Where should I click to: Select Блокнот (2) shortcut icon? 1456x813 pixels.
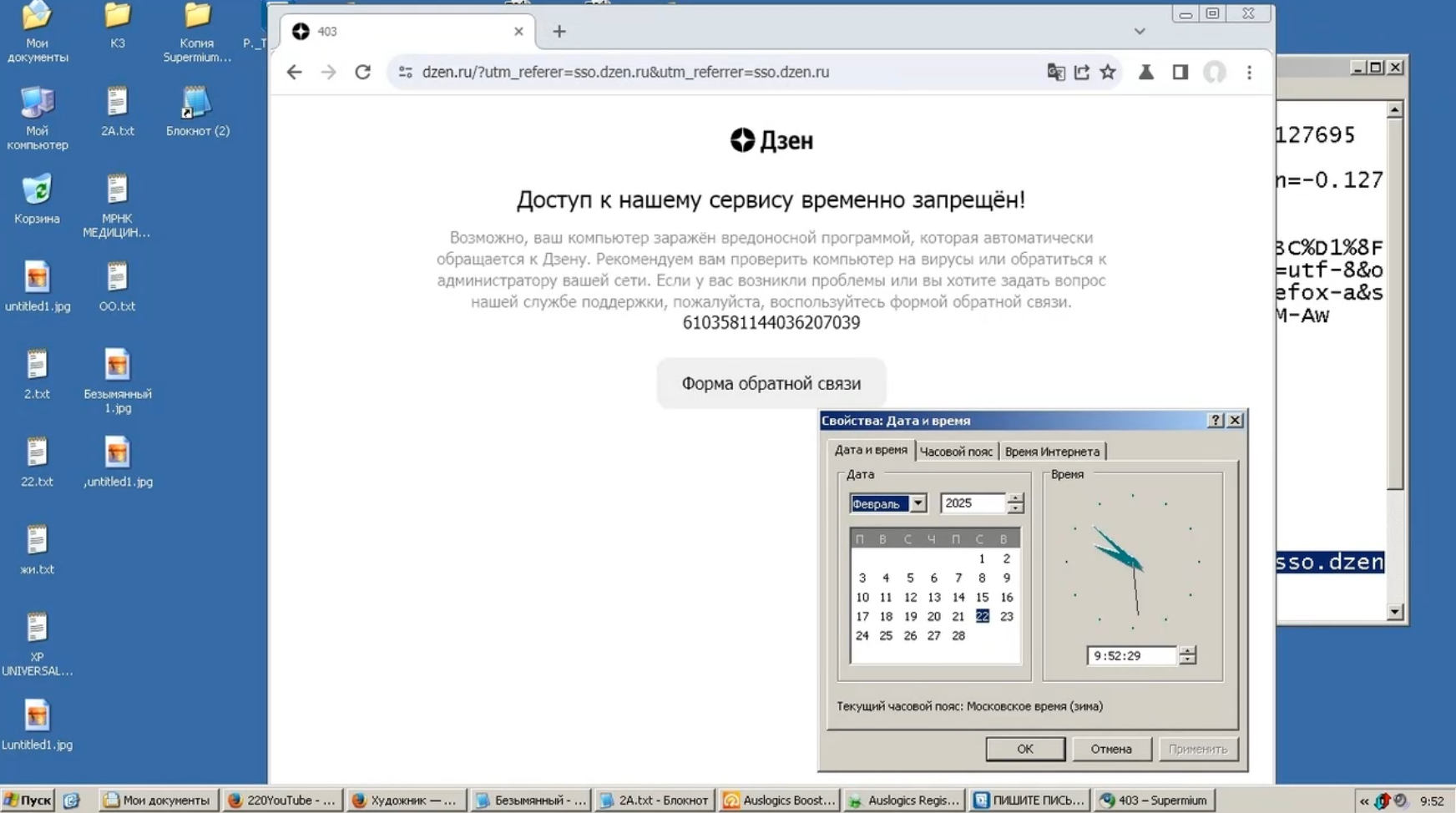pos(197,112)
